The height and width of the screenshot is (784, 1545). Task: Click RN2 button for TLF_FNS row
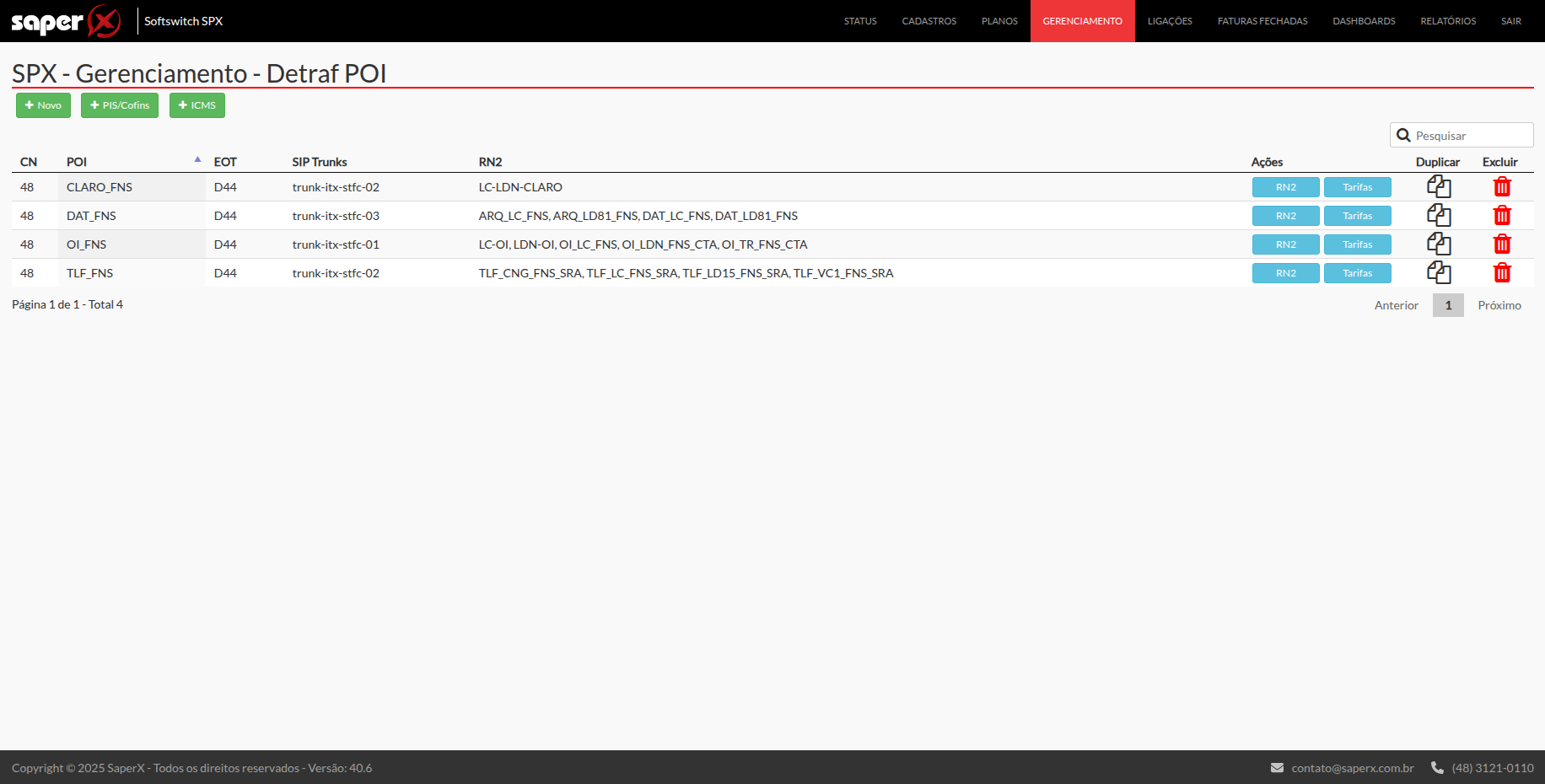[x=1285, y=273]
